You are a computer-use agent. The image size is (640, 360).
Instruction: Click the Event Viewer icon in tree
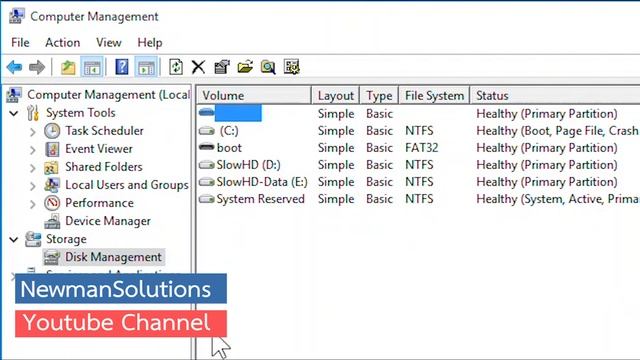pos(52,149)
